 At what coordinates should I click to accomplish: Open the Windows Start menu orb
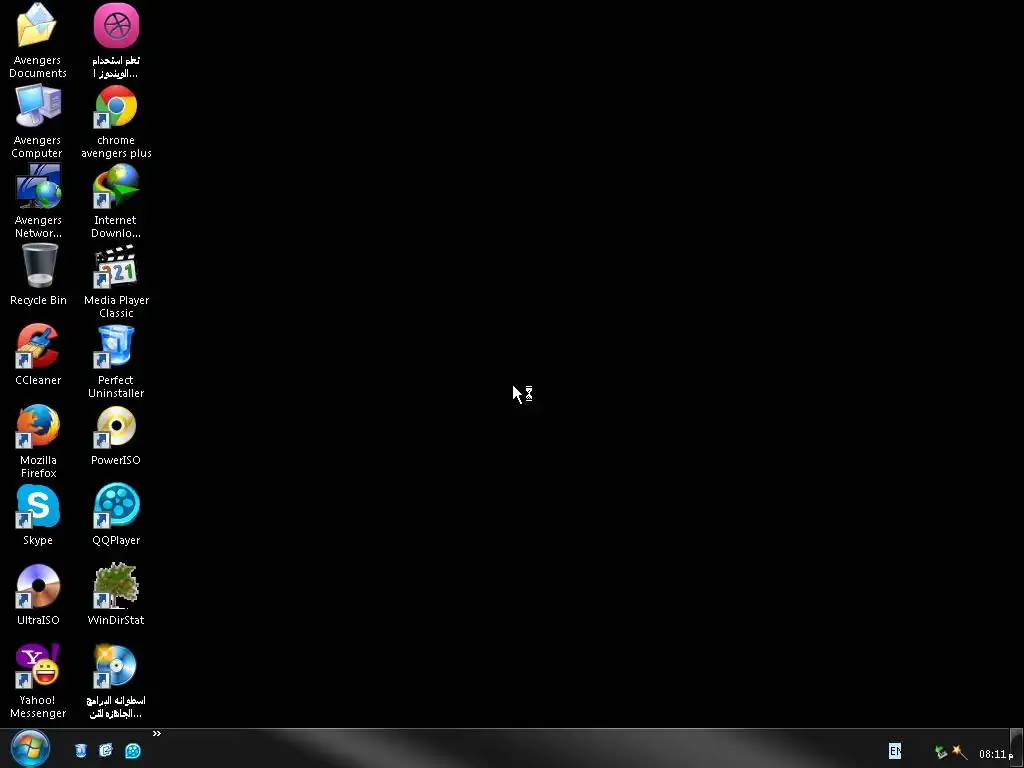point(30,749)
